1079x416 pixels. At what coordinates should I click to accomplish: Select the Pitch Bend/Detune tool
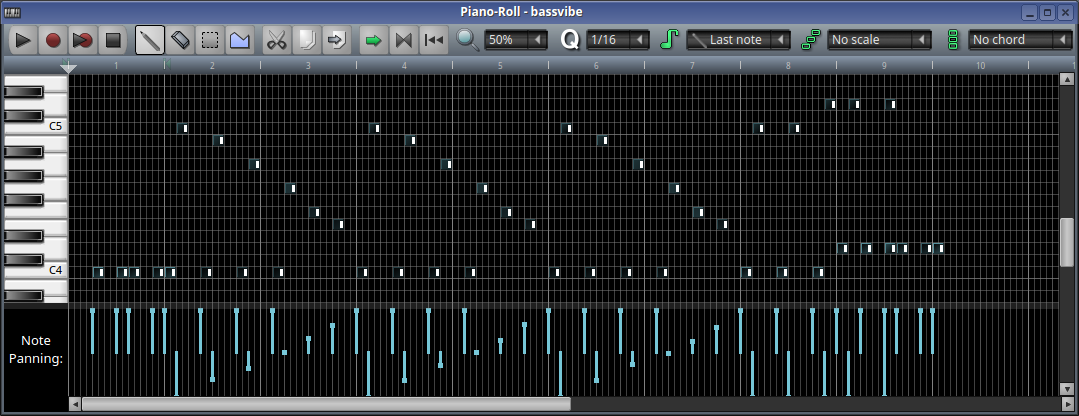240,40
